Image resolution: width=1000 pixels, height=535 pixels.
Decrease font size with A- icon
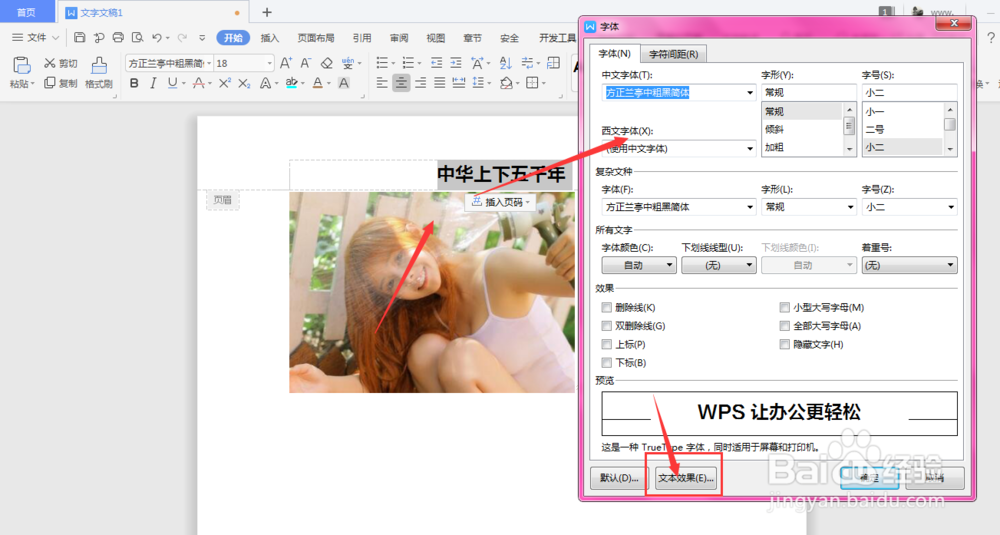[305, 62]
